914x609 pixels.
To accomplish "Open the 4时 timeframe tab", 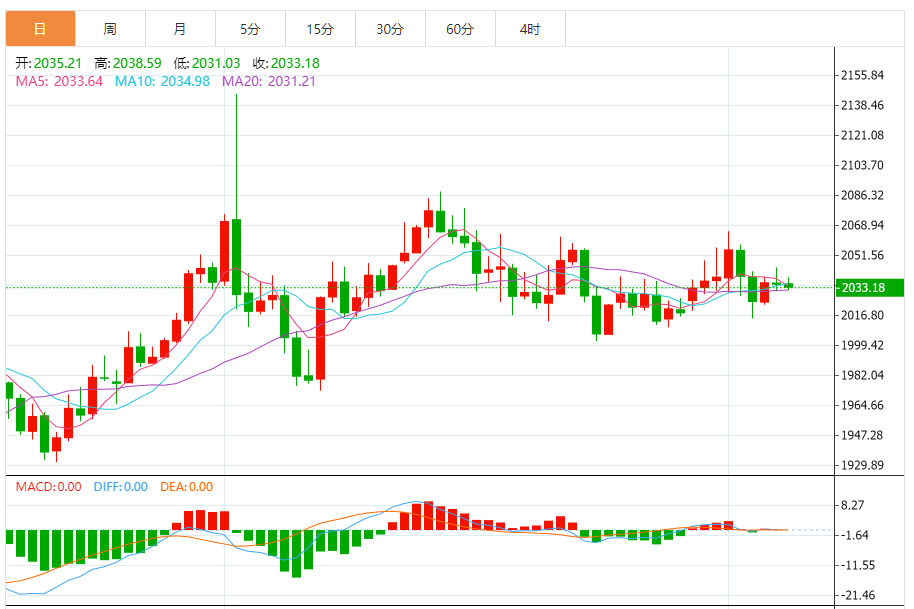I will click(x=530, y=29).
